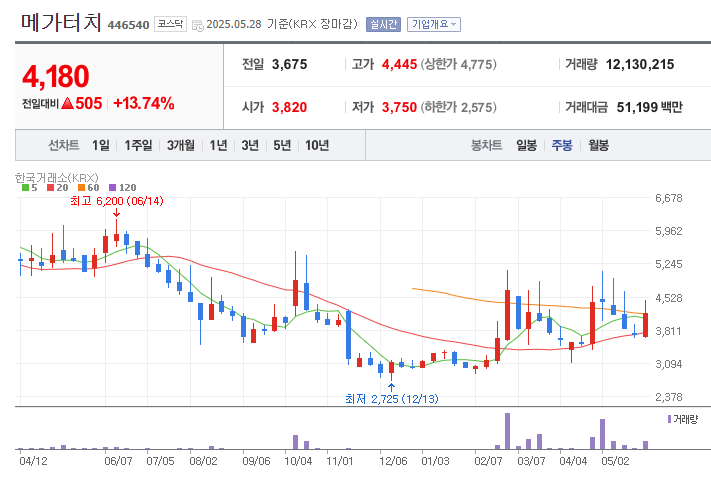
Task: Click the 거래량 value 12,130,215
Action: (640, 64)
